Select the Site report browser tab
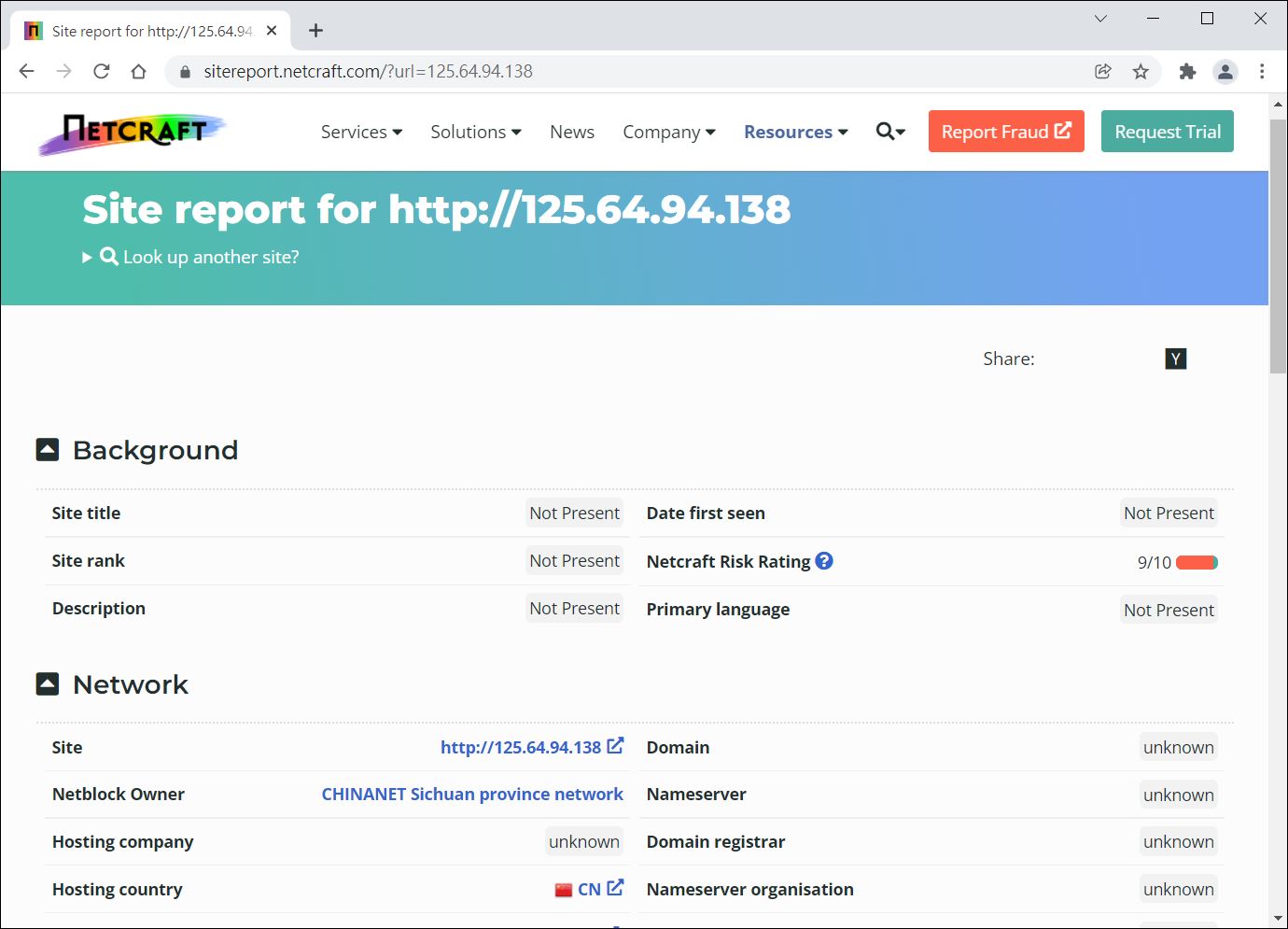 [x=151, y=31]
